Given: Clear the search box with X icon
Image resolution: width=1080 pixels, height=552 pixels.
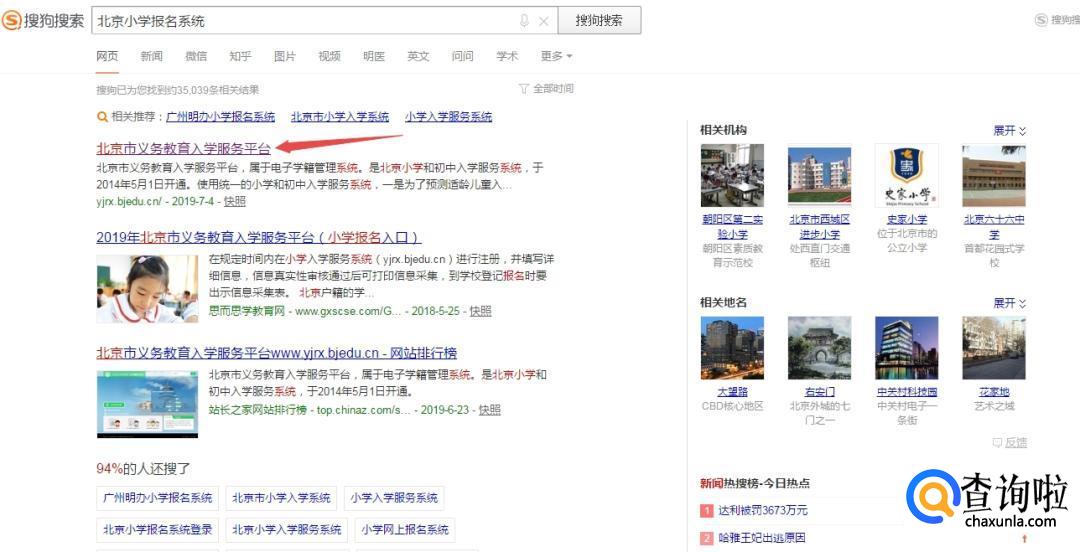Looking at the screenshot, I should (x=543, y=21).
